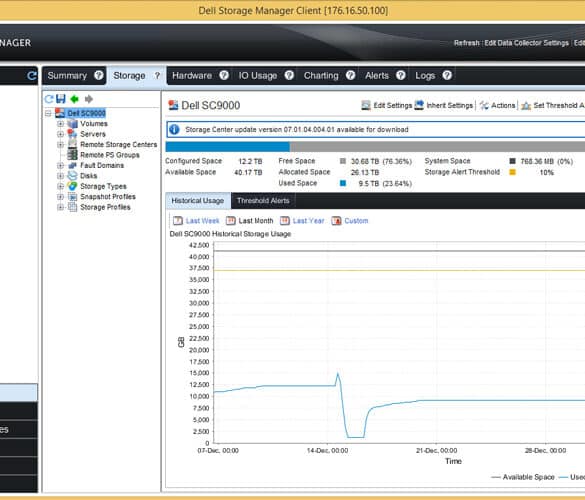The image size is (585, 500).
Task: Click the info icon in update banner
Action: click(174, 129)
